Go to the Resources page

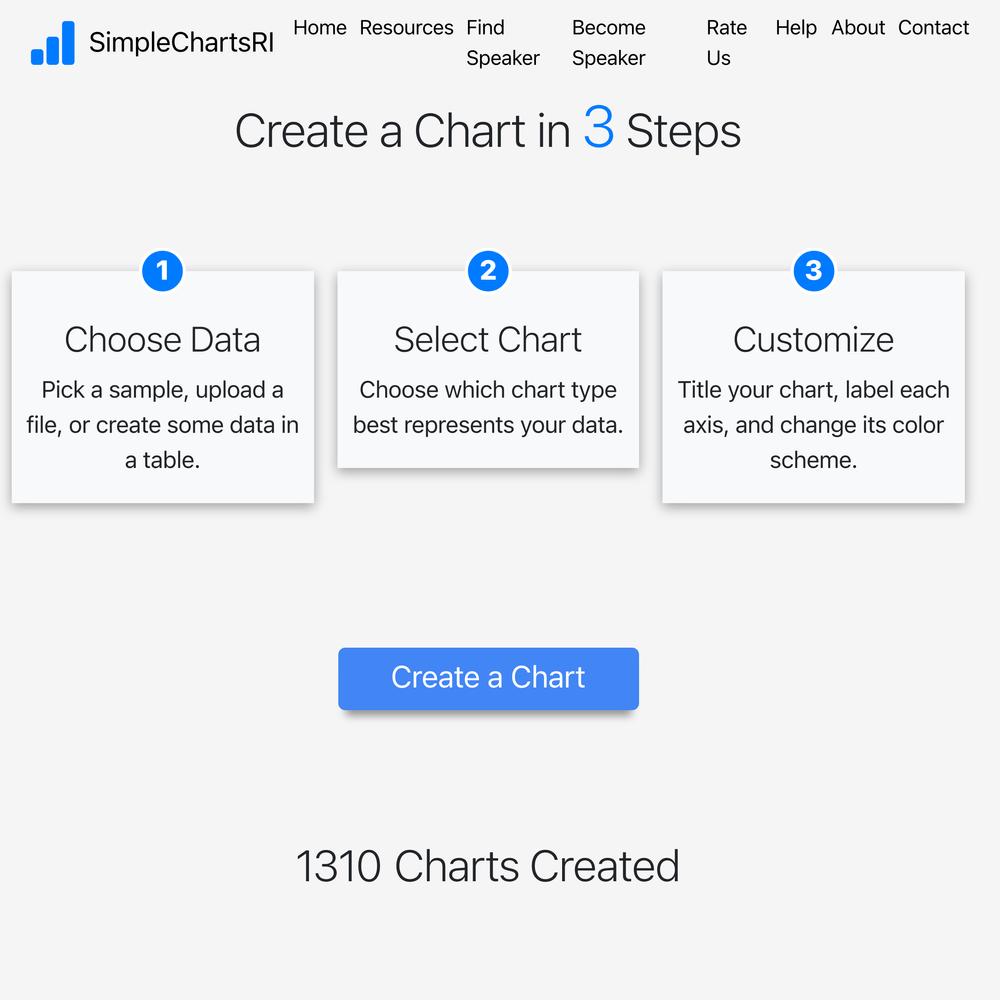click(x=406, y=27)
